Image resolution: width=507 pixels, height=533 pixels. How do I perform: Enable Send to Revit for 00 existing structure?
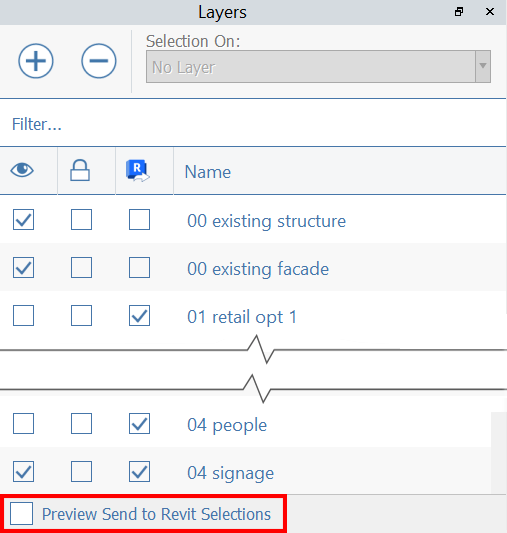click(139, 220)
